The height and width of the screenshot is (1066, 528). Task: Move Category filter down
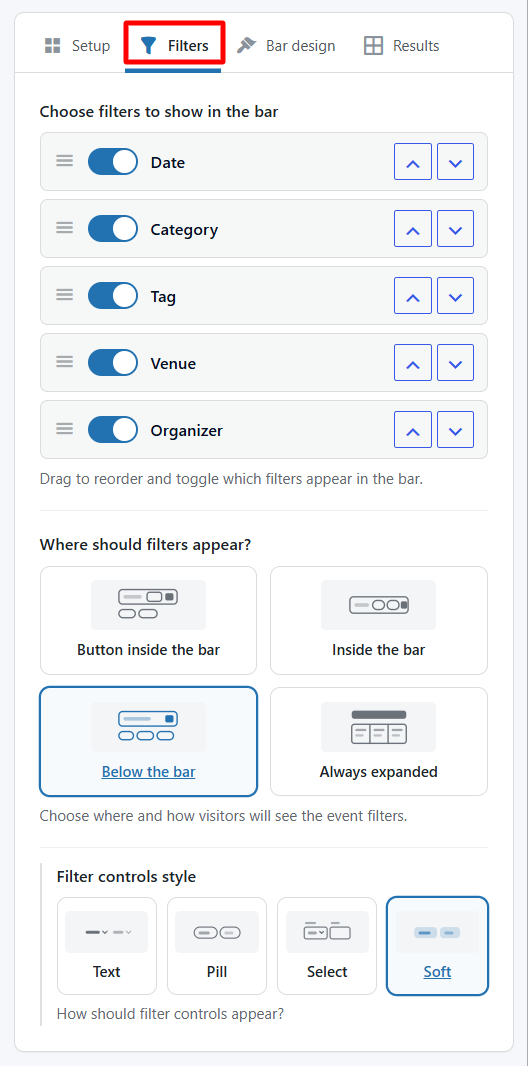click(455, 228)
